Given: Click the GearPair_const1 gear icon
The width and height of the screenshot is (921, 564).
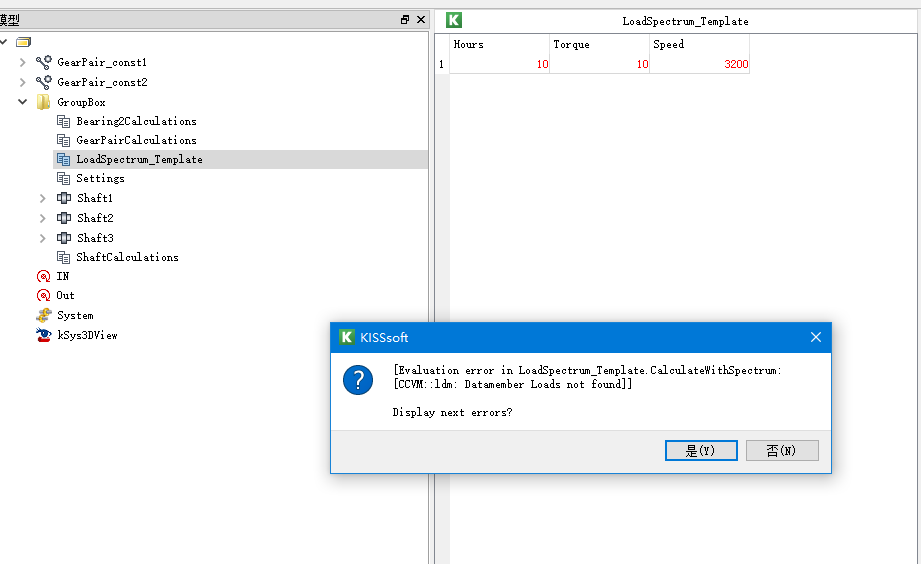Looking at the screenshot, I should click(x=43, y=62).
